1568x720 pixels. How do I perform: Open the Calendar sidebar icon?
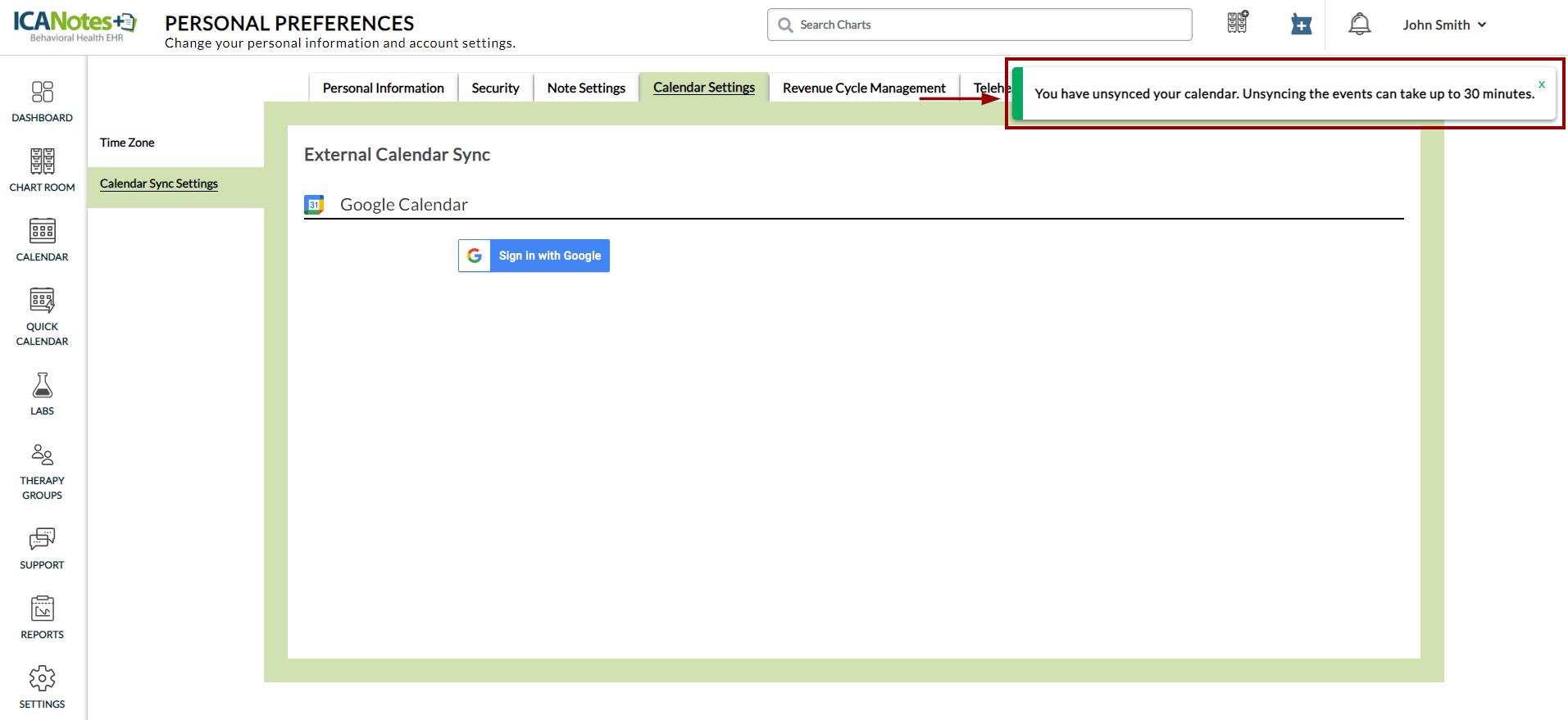tap(42, 239)
